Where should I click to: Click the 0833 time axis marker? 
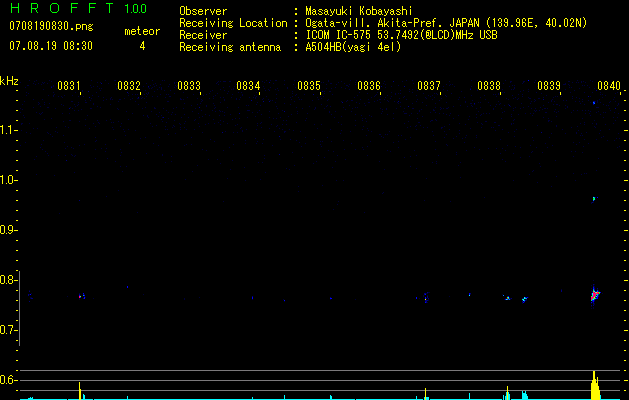click(189, 86)
